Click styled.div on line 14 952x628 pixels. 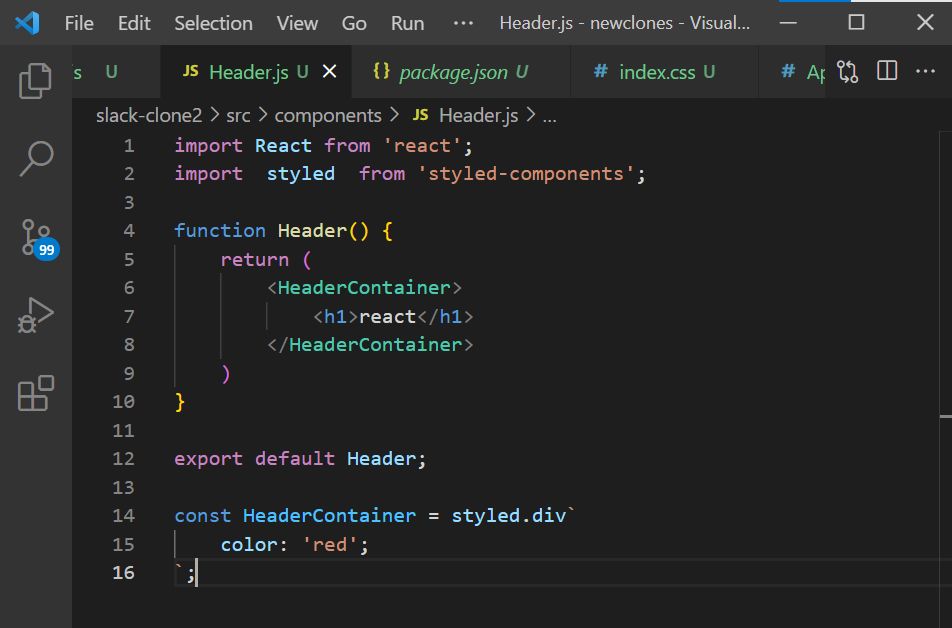(509, 516)
